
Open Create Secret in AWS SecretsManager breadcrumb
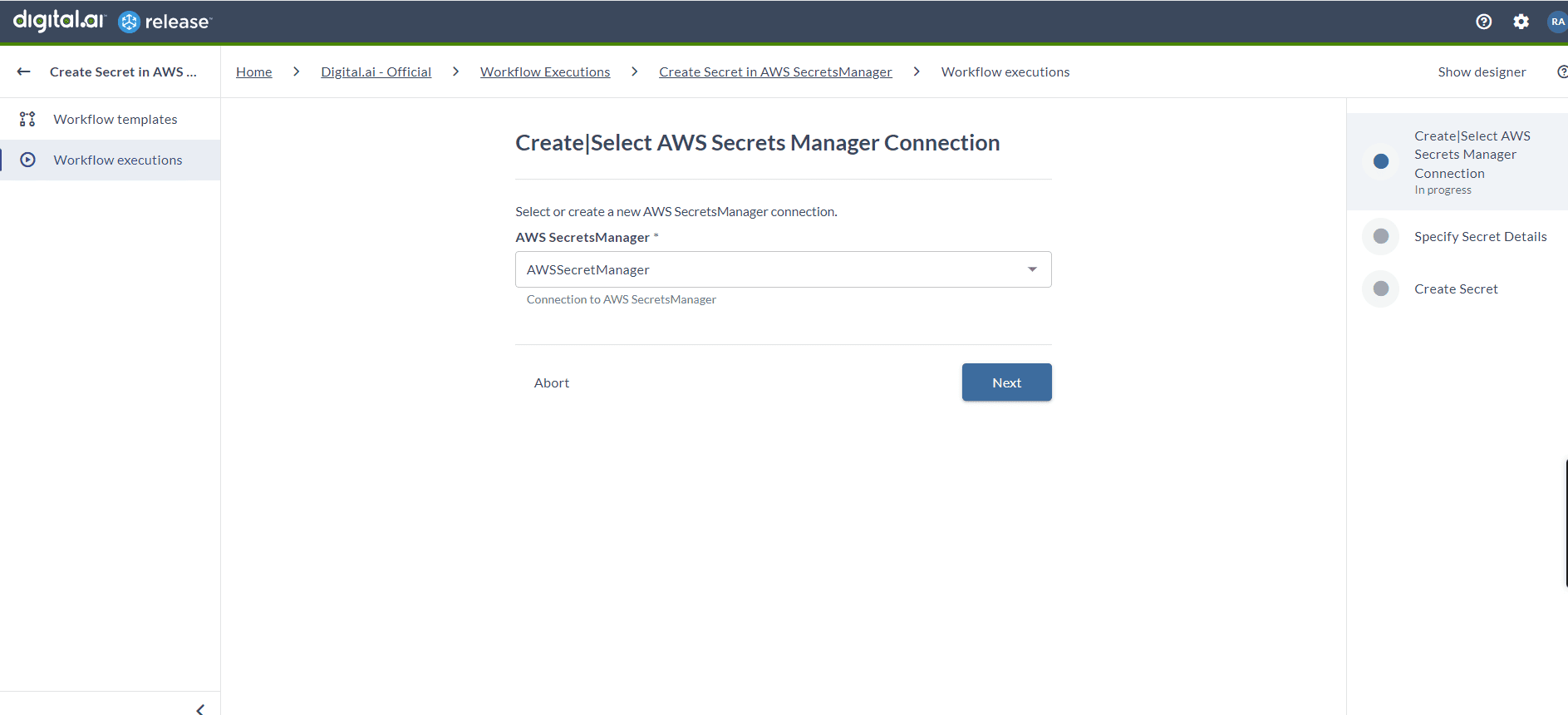coord(775,71)
